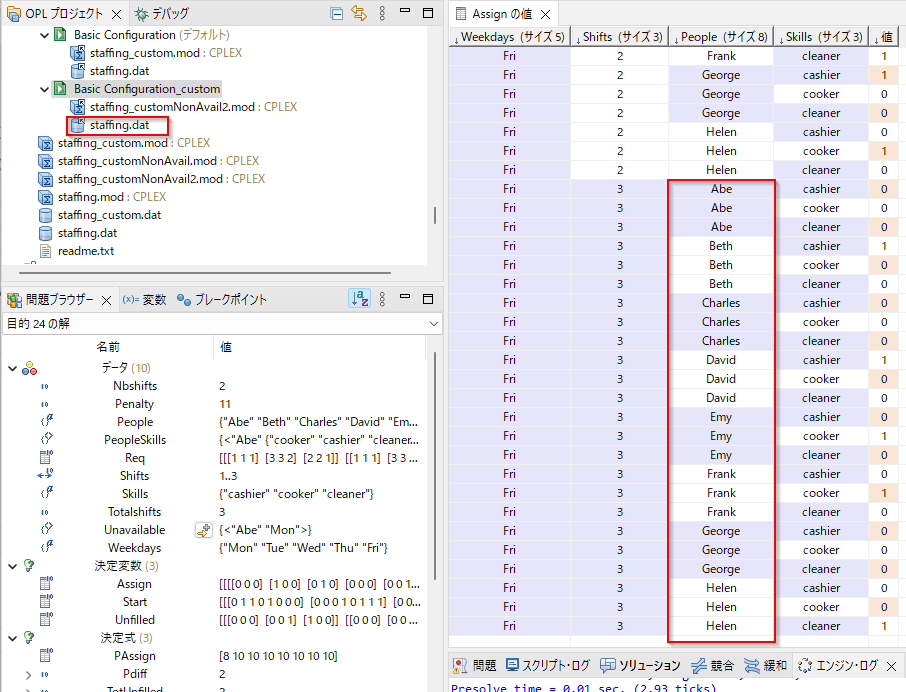Click the Shifts range icon
This screenshot has width=906, height=692.
[x=46, y=475]
